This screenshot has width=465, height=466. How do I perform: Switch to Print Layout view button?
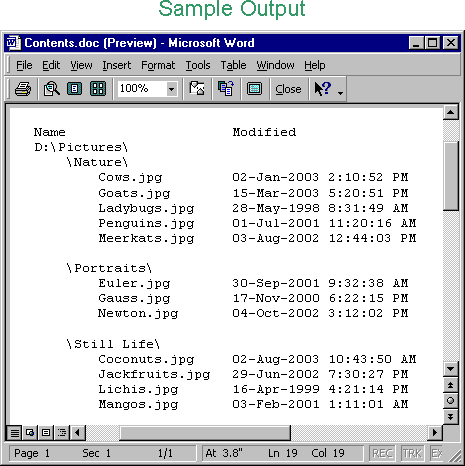(46, 433)
